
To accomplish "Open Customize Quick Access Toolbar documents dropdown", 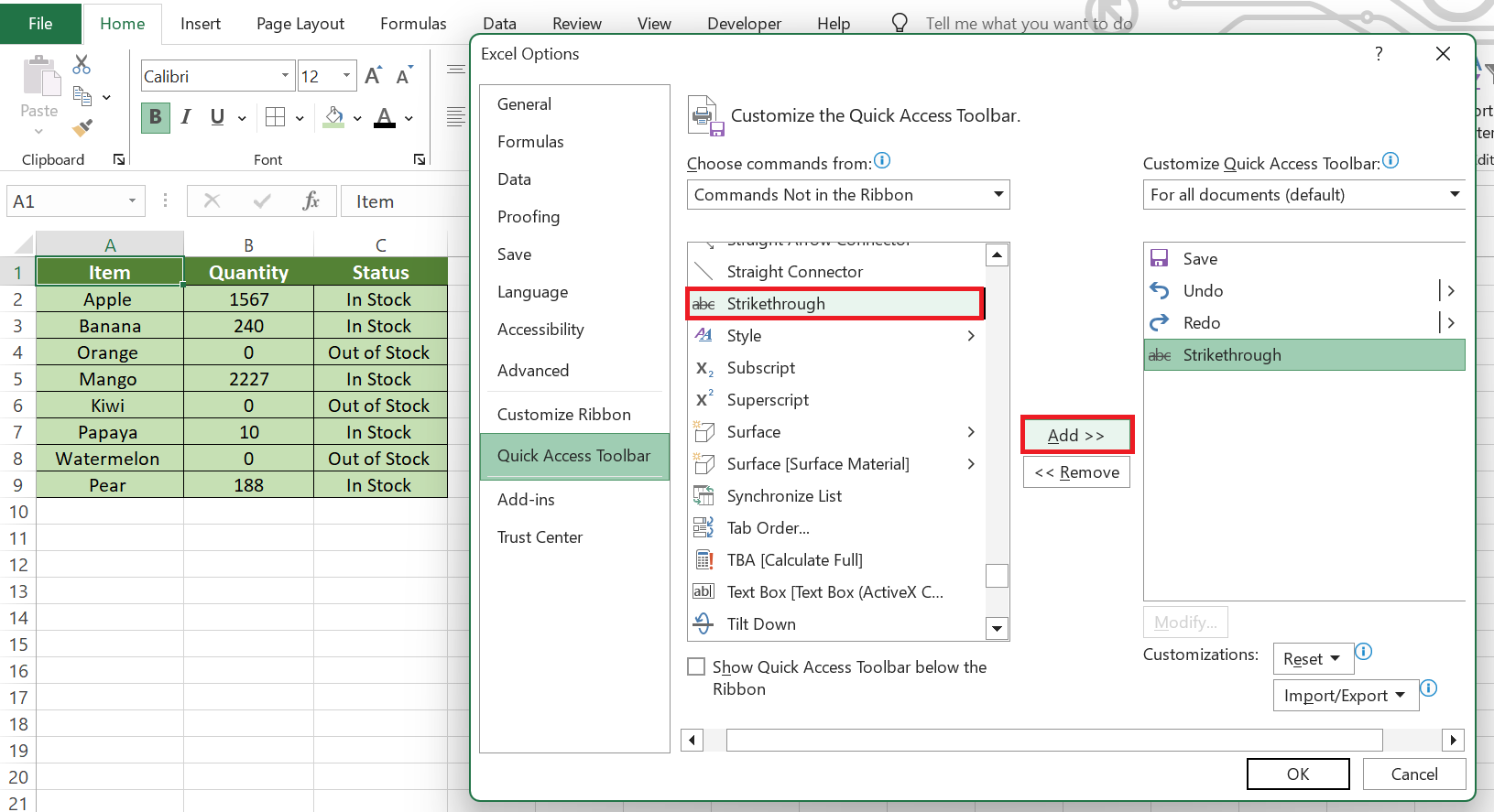I will pos(1304,195).
